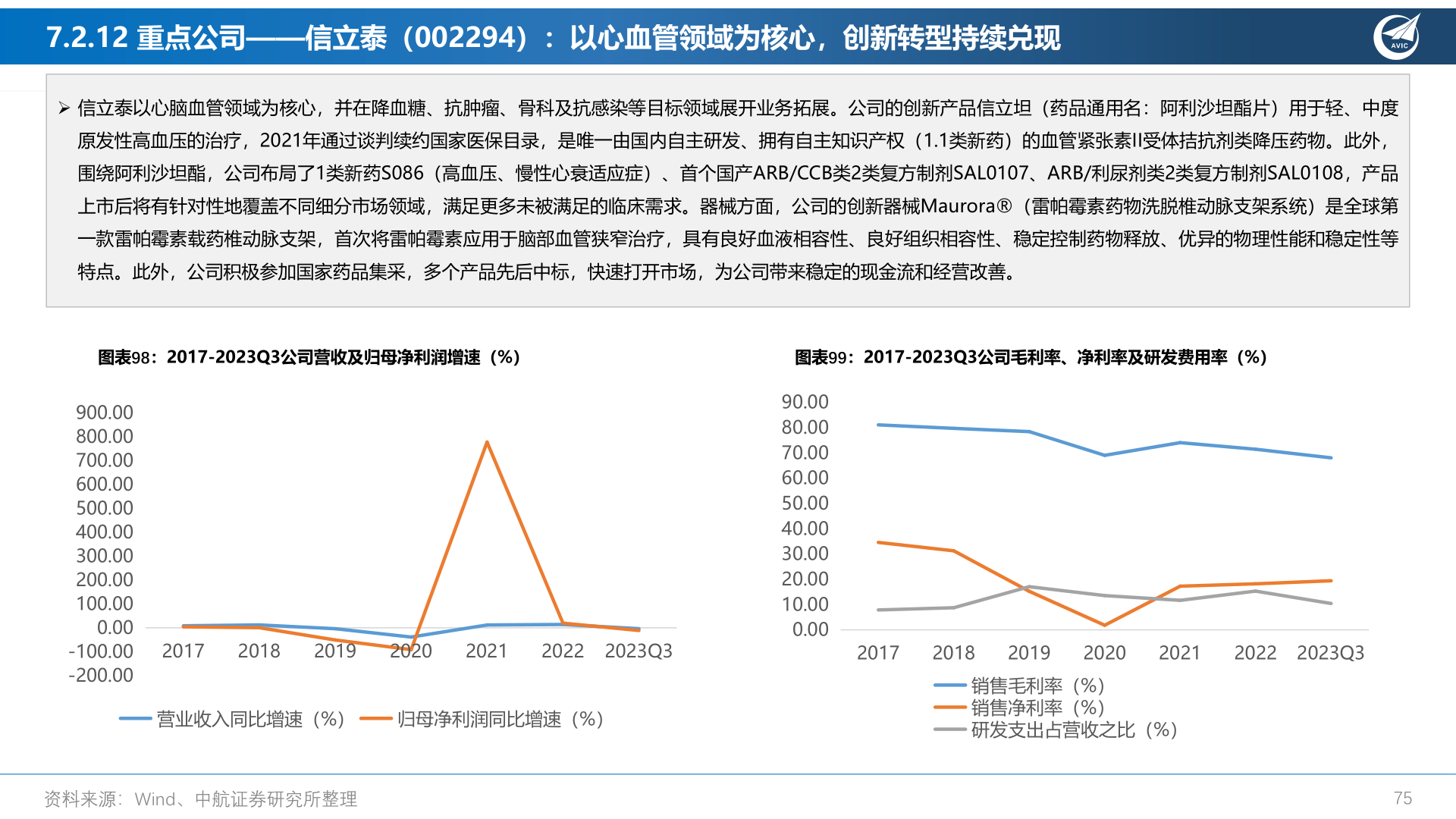Select legend label 研发支出占营收之比（%）
The width and height of the screenshot is (1456, 819).
(1075, 730)
